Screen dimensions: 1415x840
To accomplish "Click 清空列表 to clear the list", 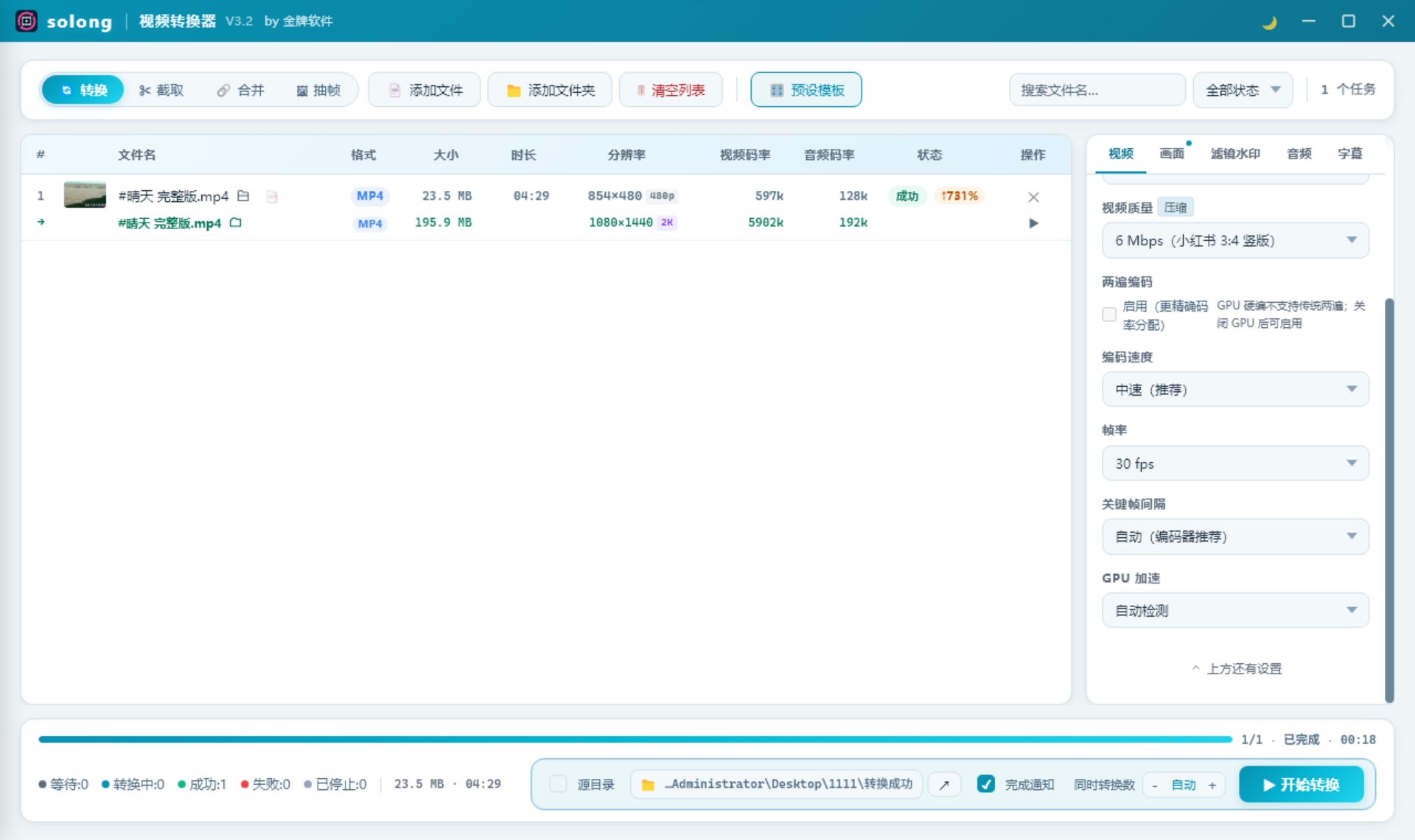I will (x=671, y=90).
